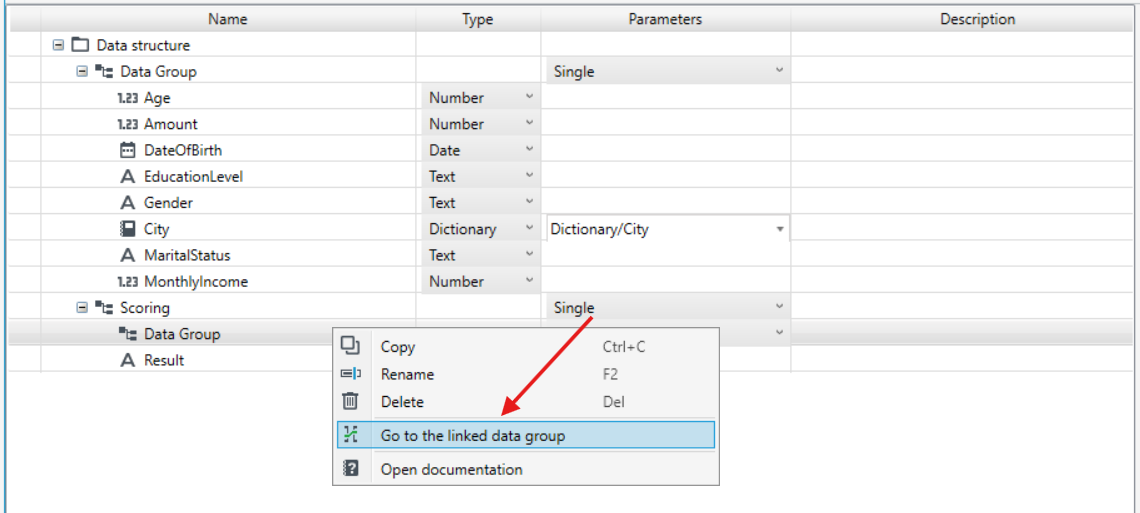1140x513 pixels.
Task: Click the Copy icon in context menu
Action: click(x=350, y=346)
